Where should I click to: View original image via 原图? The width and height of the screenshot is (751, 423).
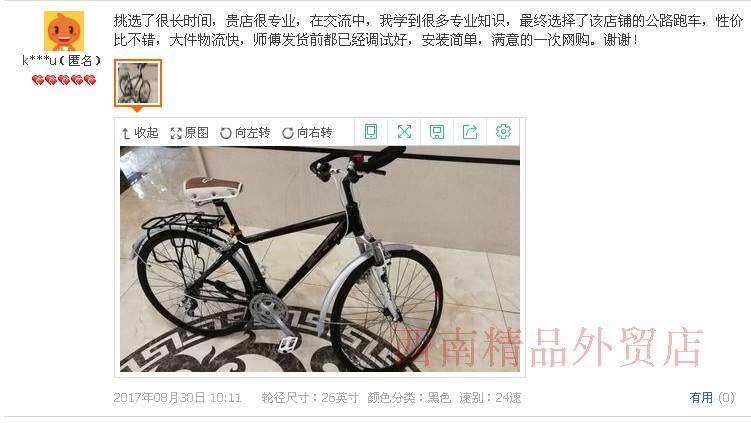click(x=190, y=133)
